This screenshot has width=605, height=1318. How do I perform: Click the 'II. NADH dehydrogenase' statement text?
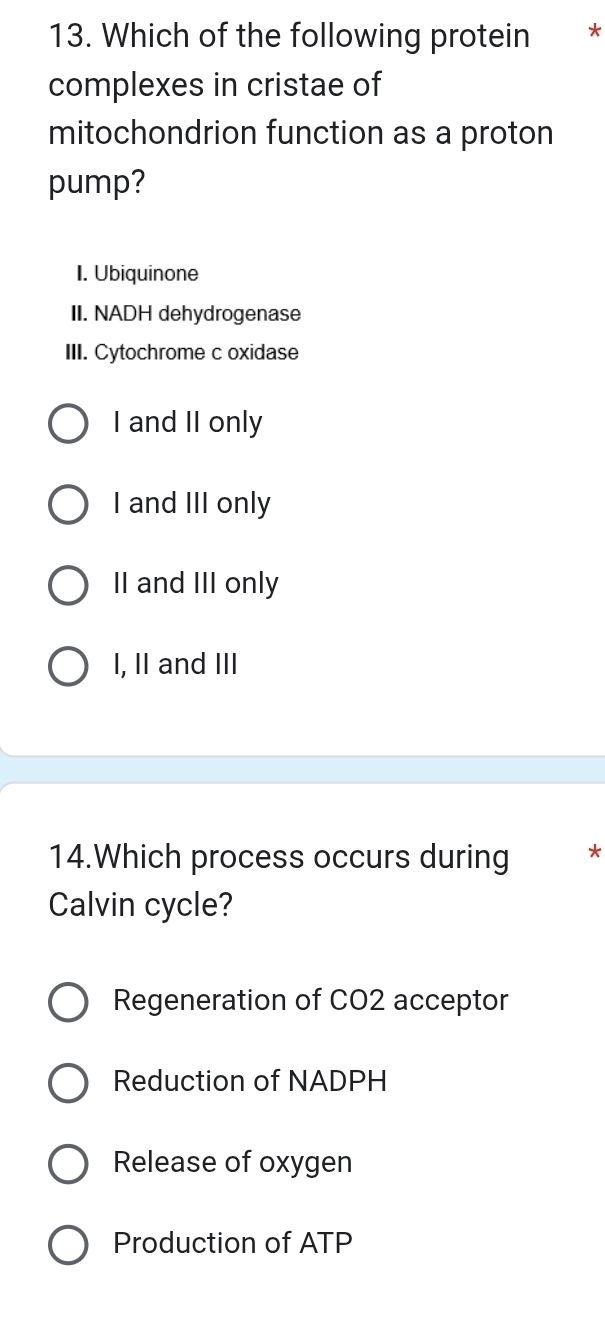point(189,313)
